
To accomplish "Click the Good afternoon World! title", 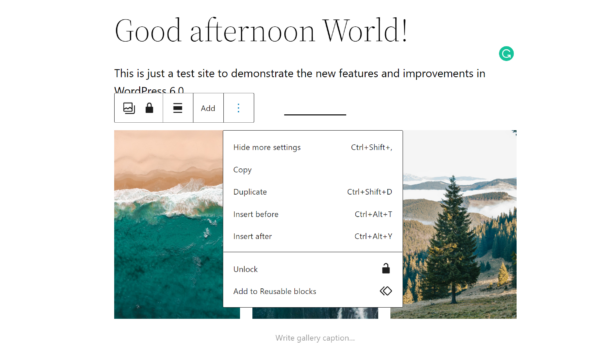I will point(261,31).
